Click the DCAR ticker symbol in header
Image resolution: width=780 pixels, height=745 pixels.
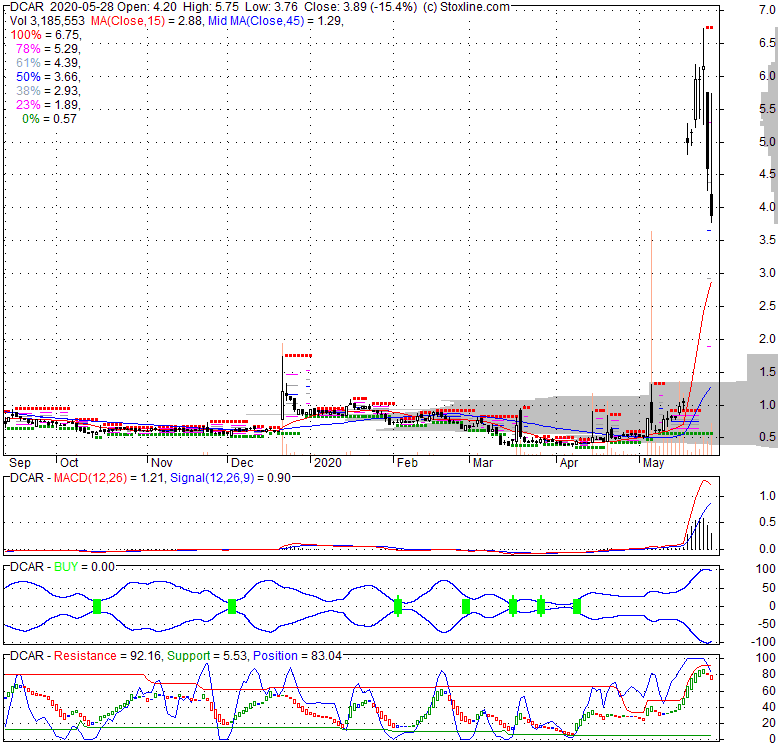pyautogui.click(x=27, y=7)
